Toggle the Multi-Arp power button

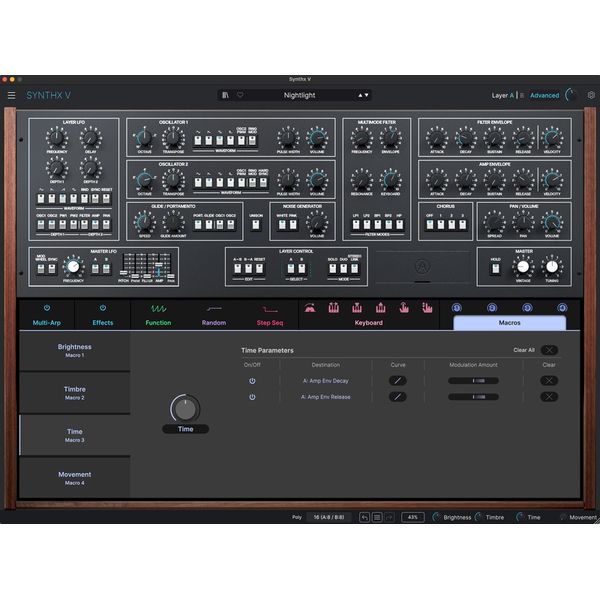47,308
